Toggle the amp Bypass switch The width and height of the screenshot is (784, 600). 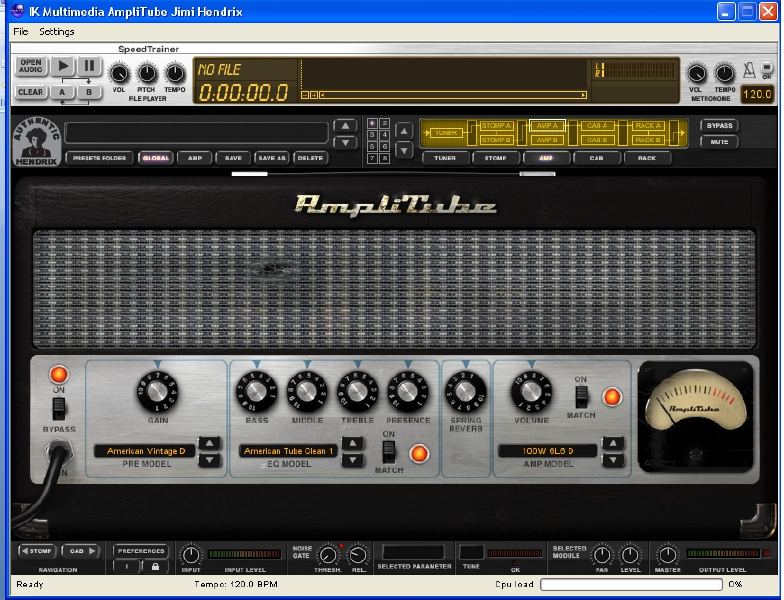pos(59,408)
